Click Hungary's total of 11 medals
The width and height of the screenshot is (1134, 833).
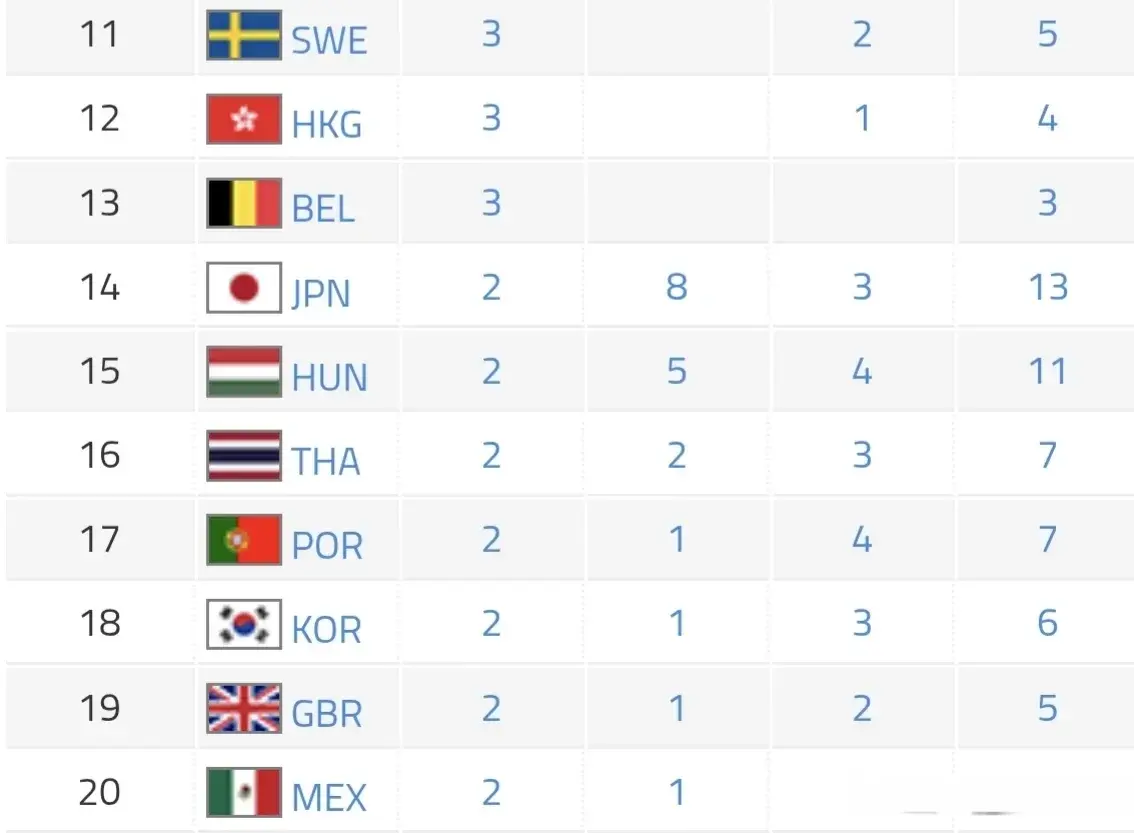[x=1048, y=372]
